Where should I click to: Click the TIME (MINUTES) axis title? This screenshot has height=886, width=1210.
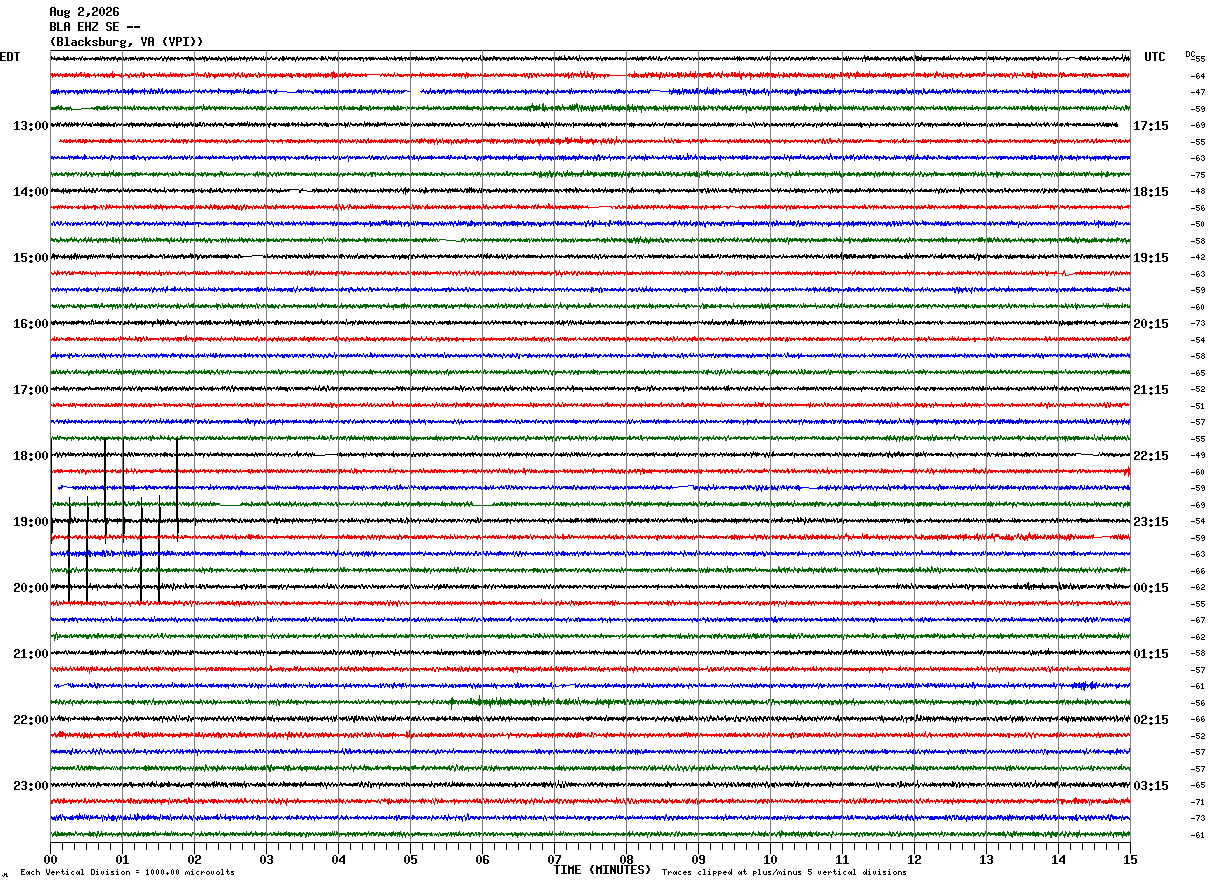(x=602, y=870)
